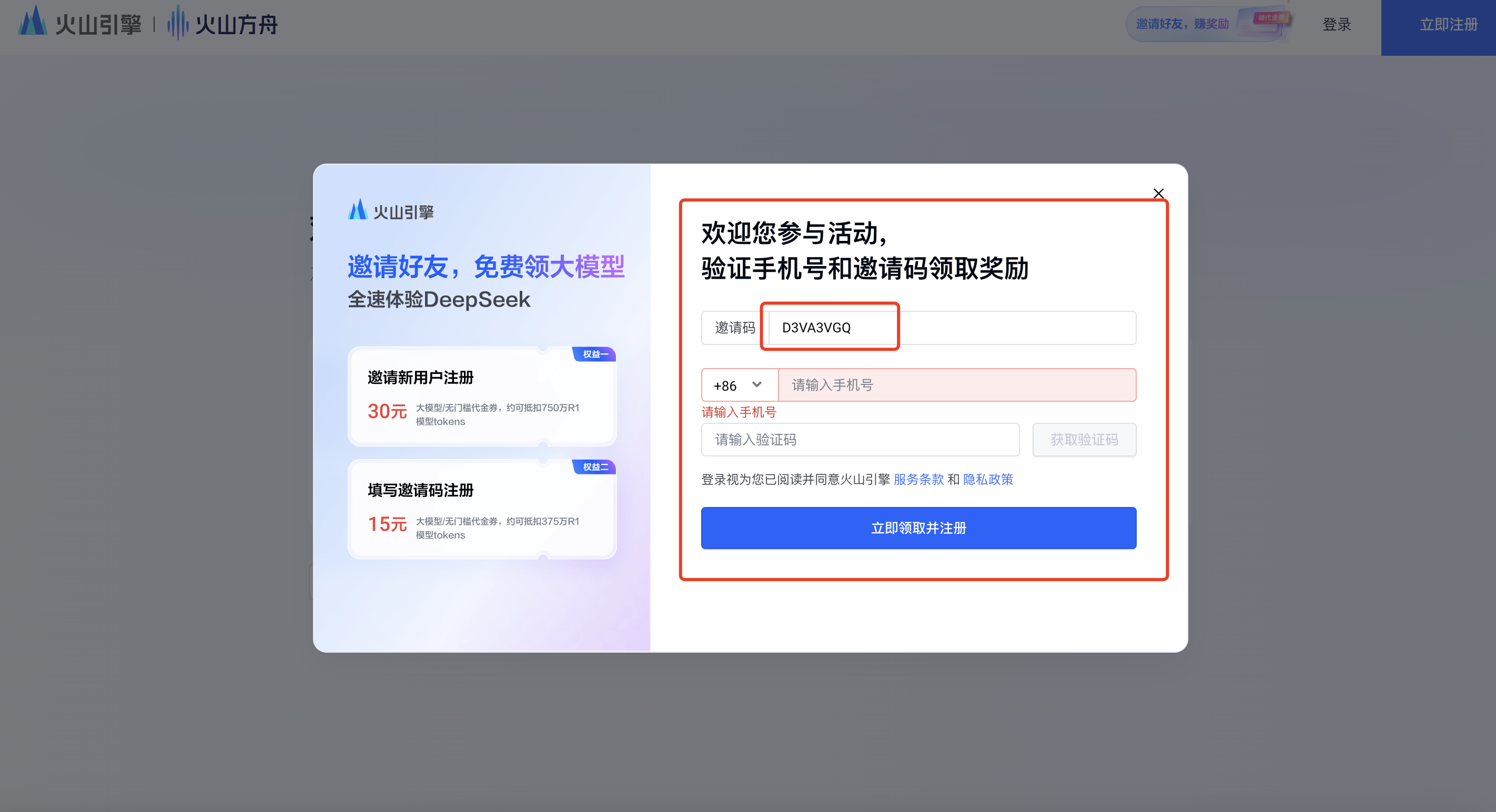The height and width of the screenshot is (812, 1496).
Task: Focus the 请输入手机号 phone field
Action: 956,385
